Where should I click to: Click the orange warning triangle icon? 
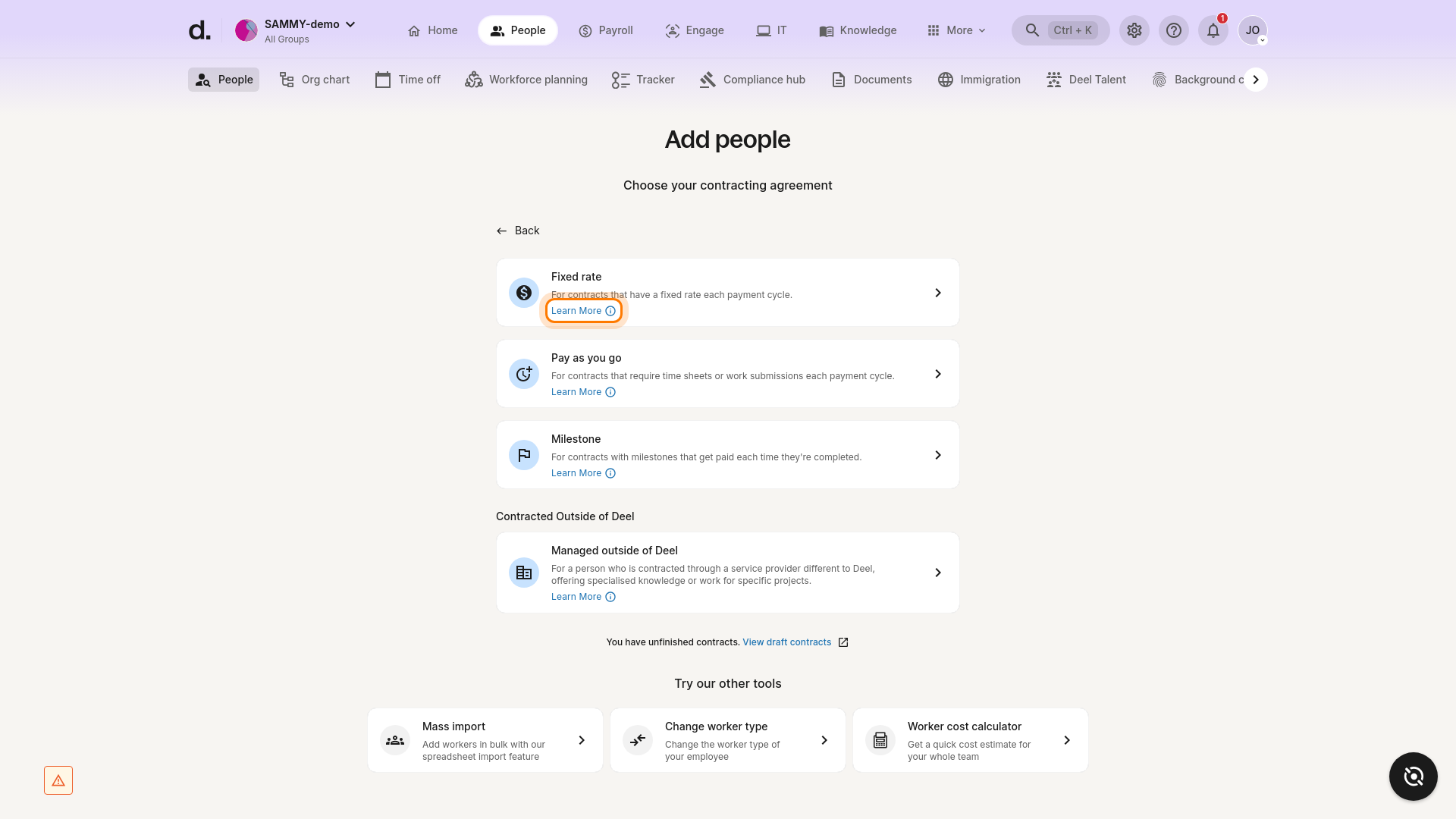(58, 780)
